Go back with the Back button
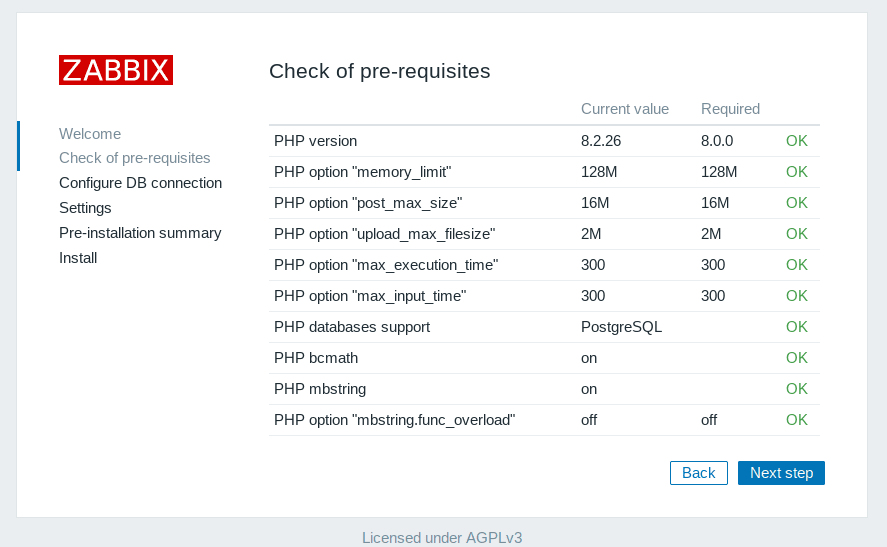The height and width of the screenshot is (547, 887). [698, 473]
